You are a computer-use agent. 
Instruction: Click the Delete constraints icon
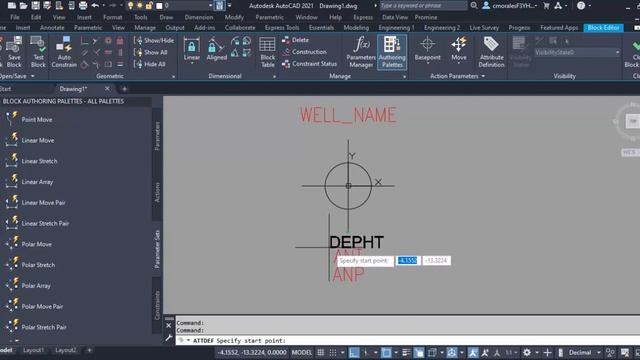click(295, 40)
